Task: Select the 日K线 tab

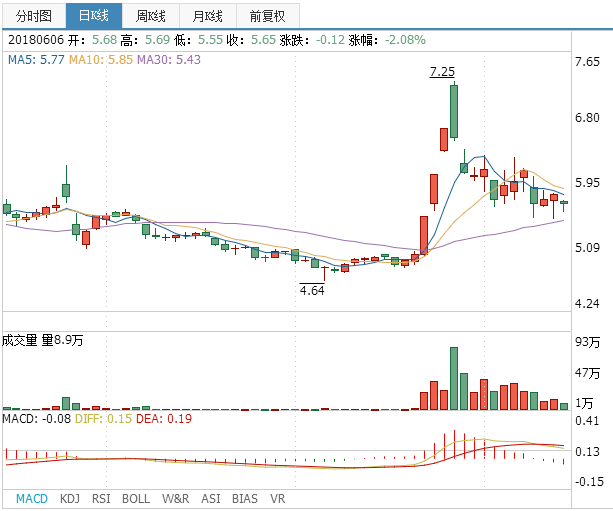Action: (x=94, y=16)
